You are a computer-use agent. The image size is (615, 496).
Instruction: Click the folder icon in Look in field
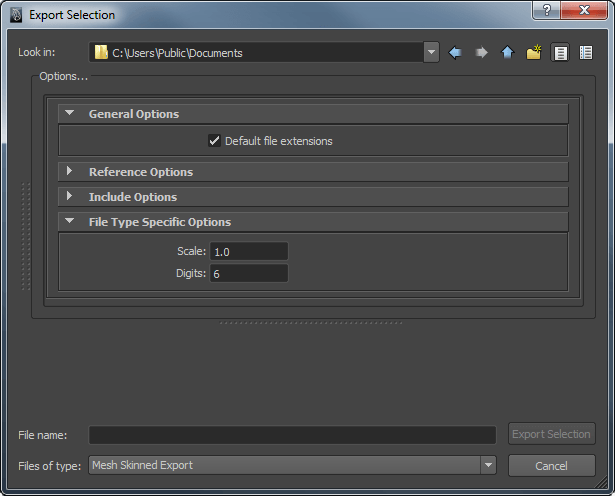(101, 52)
